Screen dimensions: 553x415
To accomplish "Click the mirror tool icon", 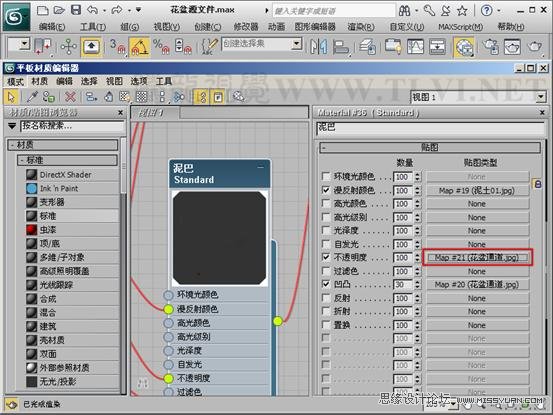I will [318, 47].
